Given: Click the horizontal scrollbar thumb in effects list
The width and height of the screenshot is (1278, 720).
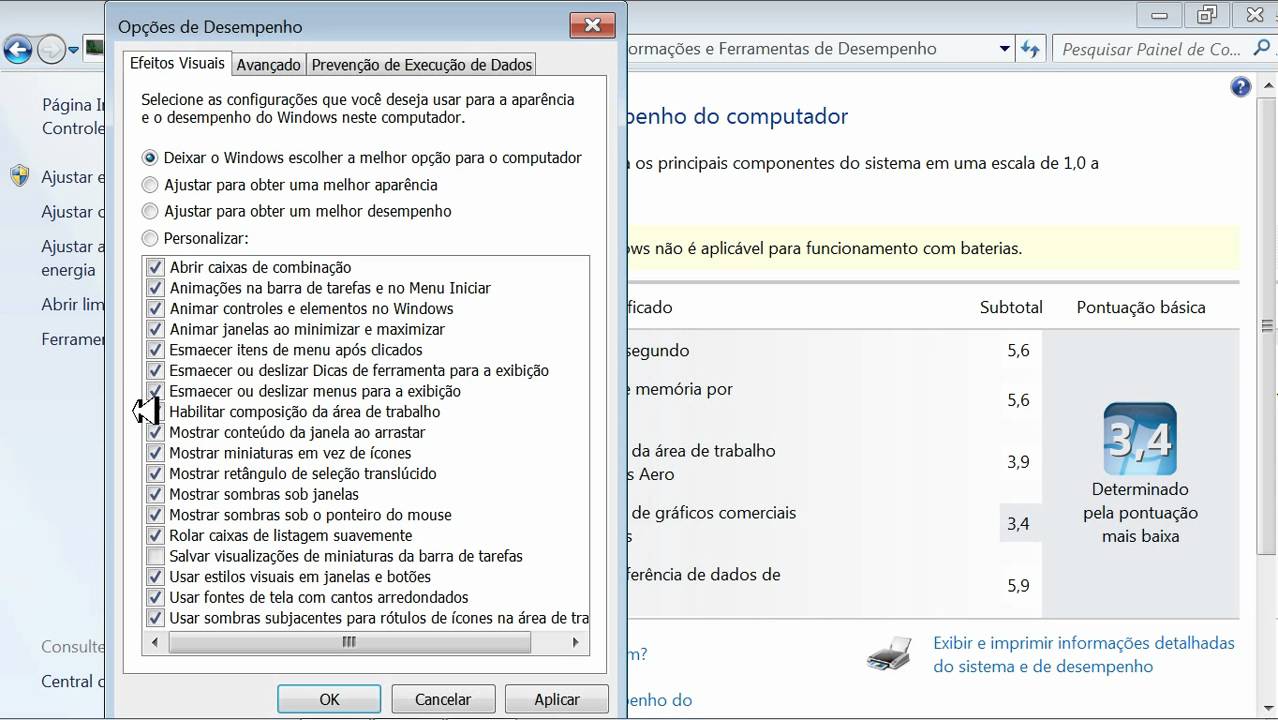Looking at the screenshot, I should pyautogui.click(x=349, y=642).
